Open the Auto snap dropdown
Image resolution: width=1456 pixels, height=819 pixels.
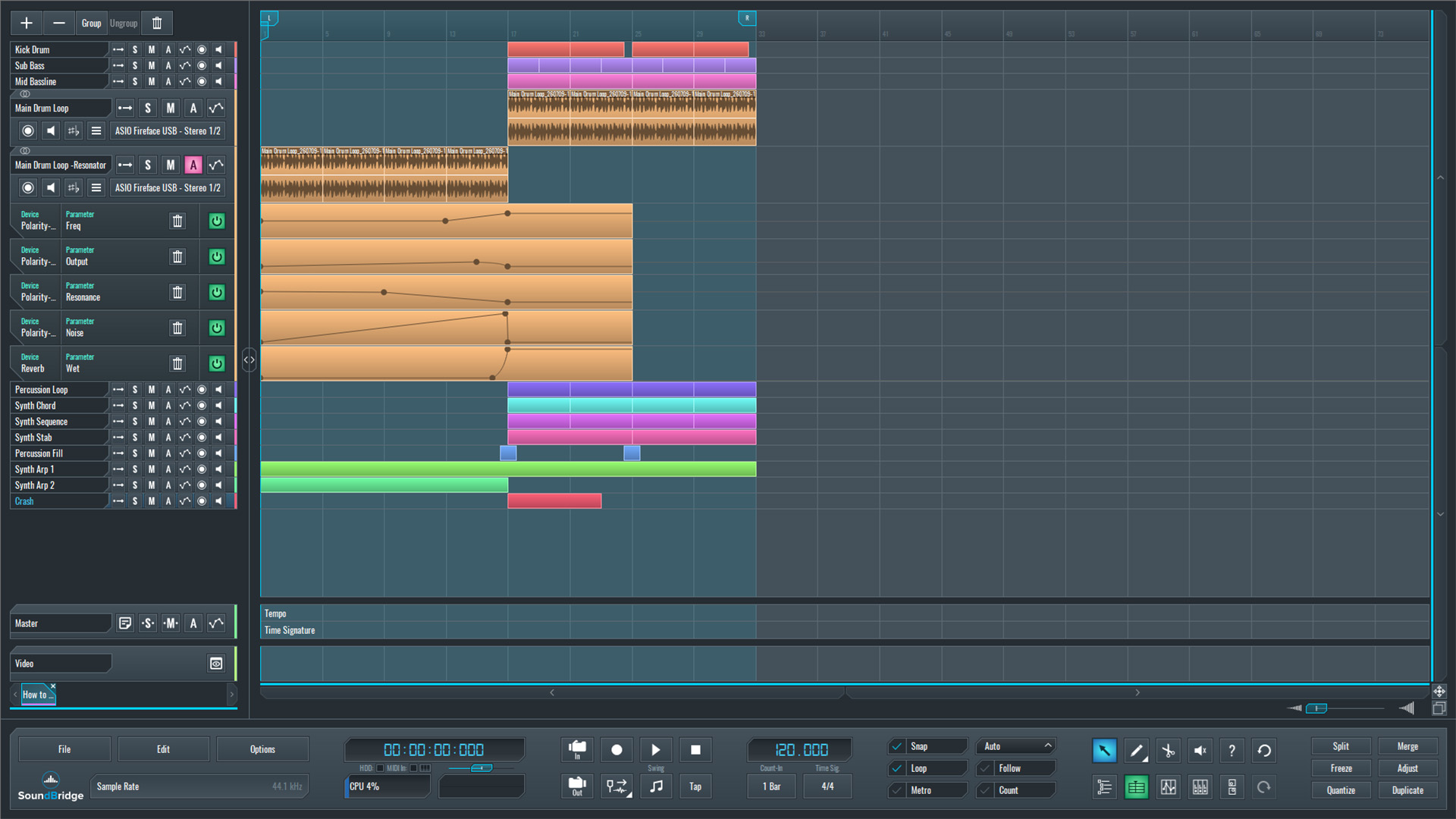click(x=1016, y=746)
